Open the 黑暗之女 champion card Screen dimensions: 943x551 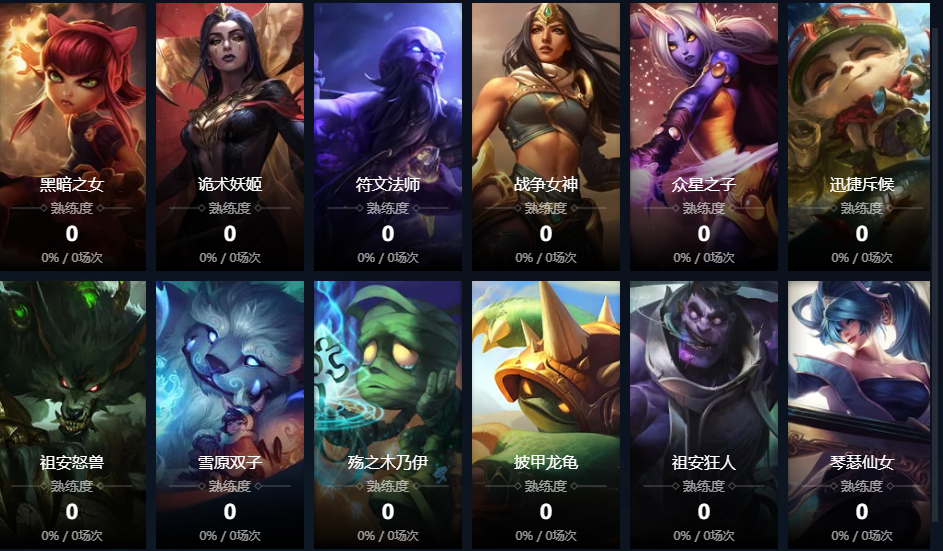72,137
